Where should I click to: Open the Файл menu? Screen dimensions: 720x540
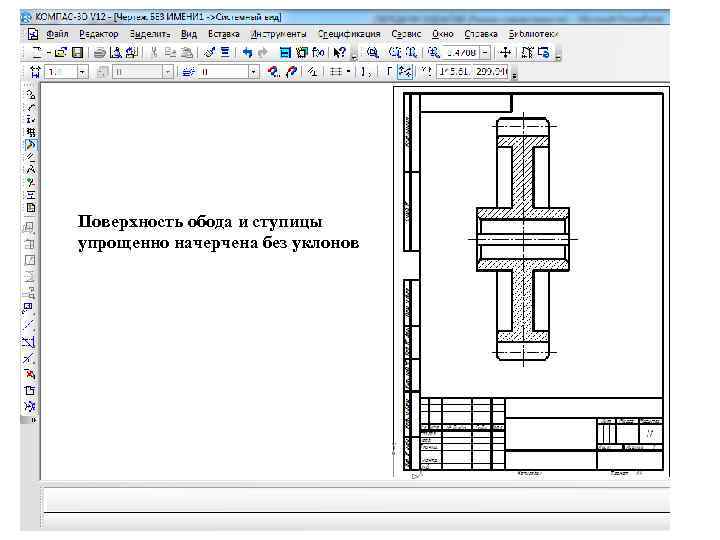(x=57, y=34)
